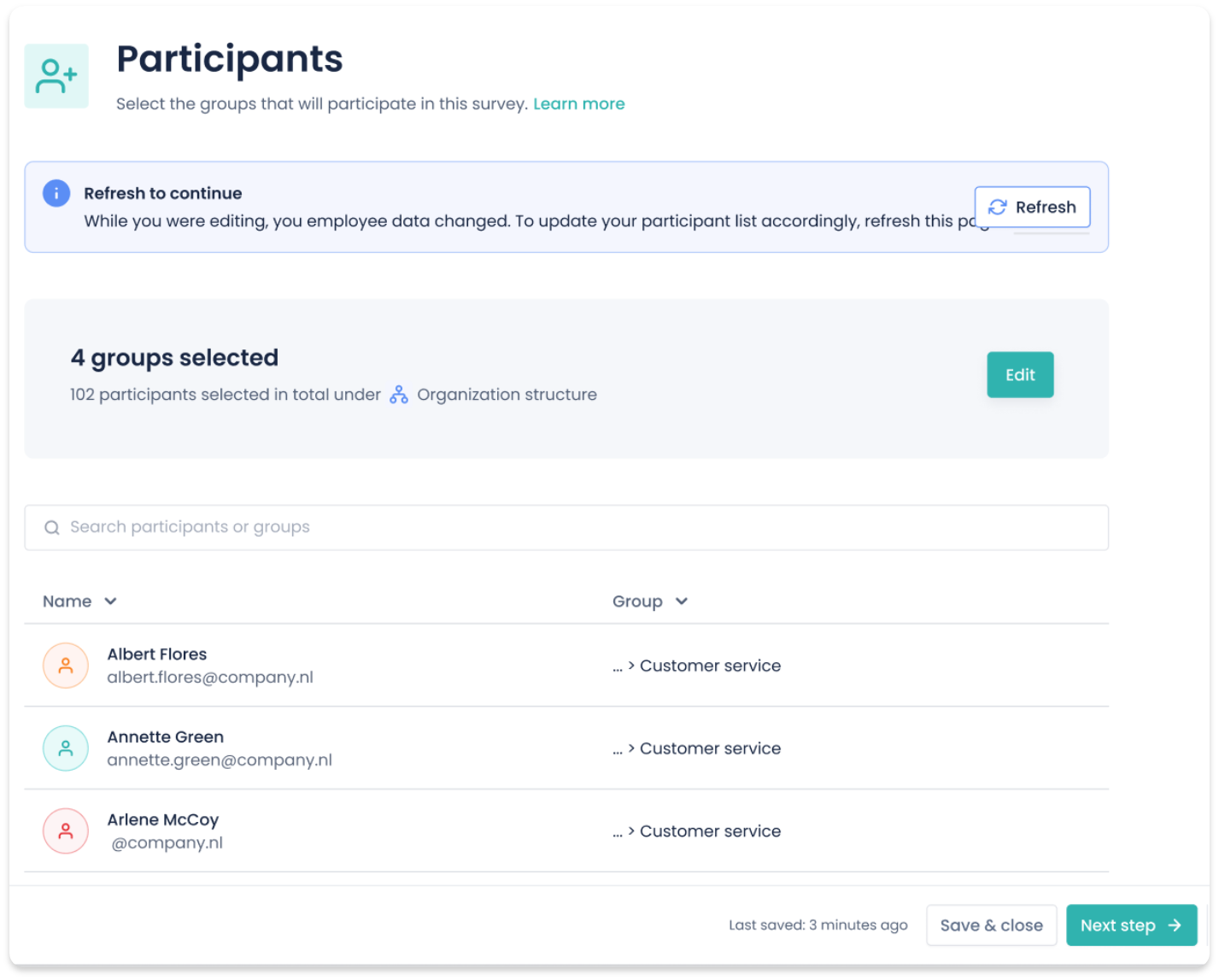Expand Albert Flores's group path ellipsis
The width and height of the screenshot is (1219, 980).
[618, 666]
